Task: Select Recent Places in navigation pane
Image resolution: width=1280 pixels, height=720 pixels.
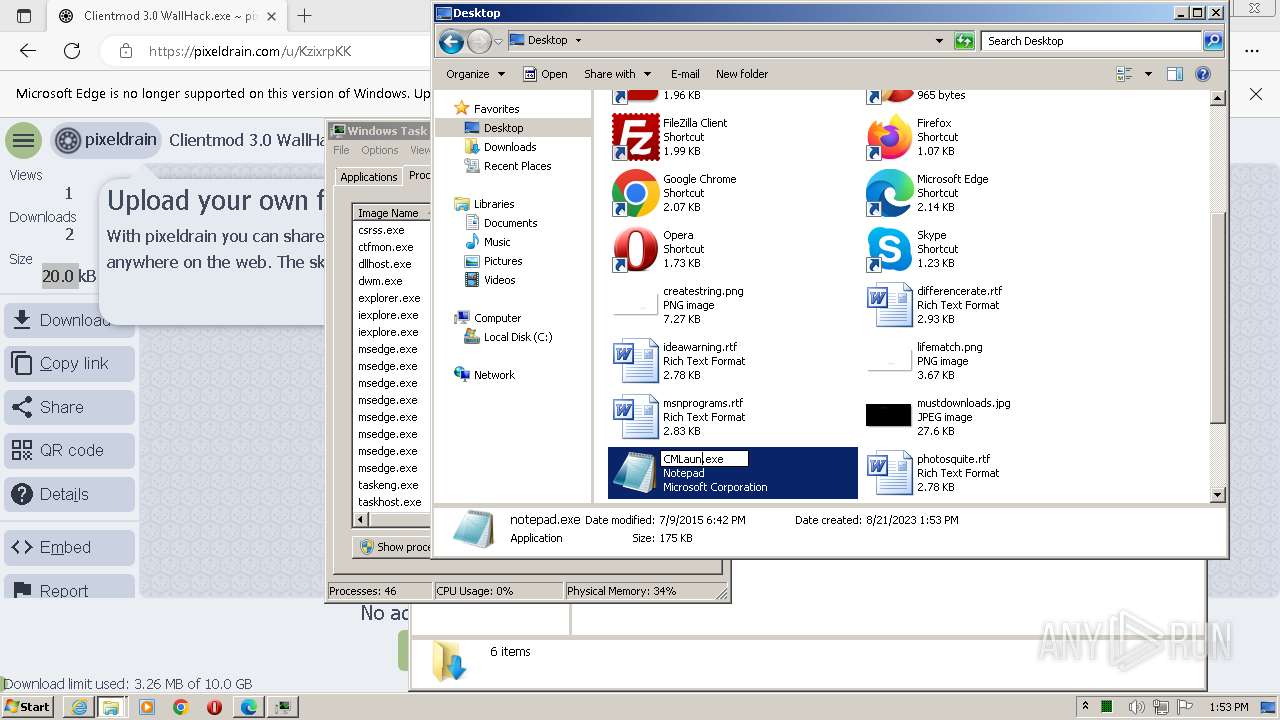Action: click(517, 166)
